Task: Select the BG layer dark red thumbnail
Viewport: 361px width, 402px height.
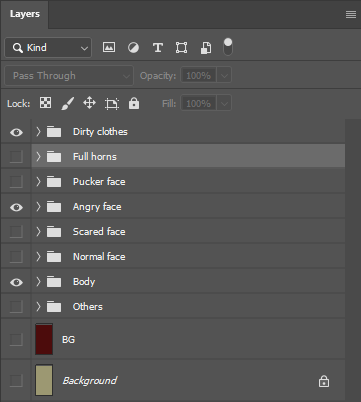Action: point(44,339)
